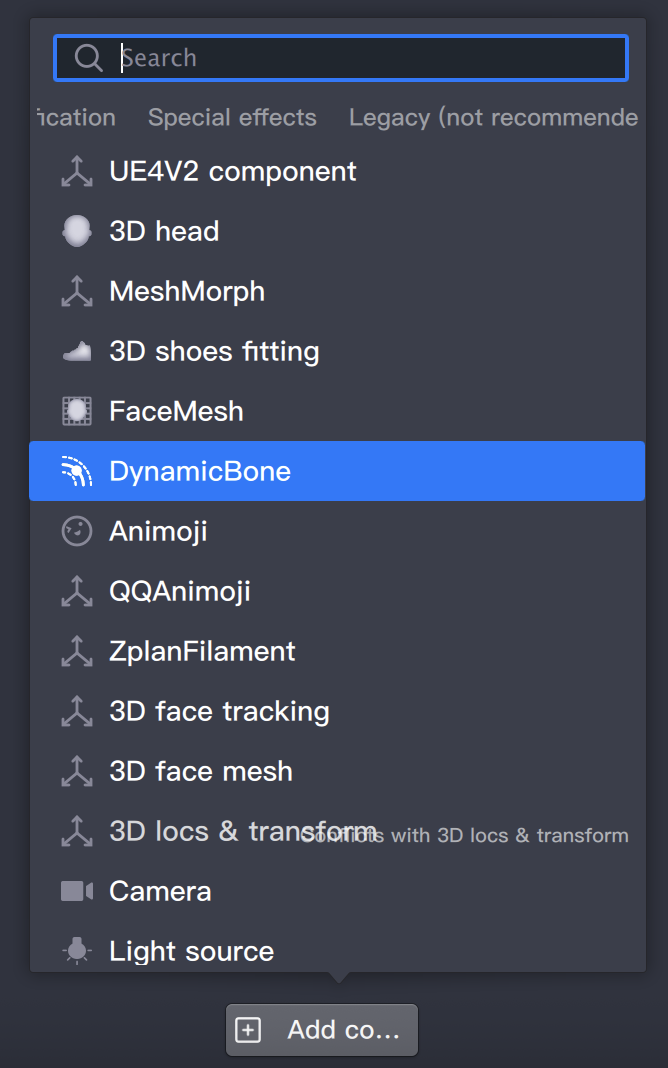Choose 3D locs & transform item
Screen dimensions: 668x1068
(200, 831)
